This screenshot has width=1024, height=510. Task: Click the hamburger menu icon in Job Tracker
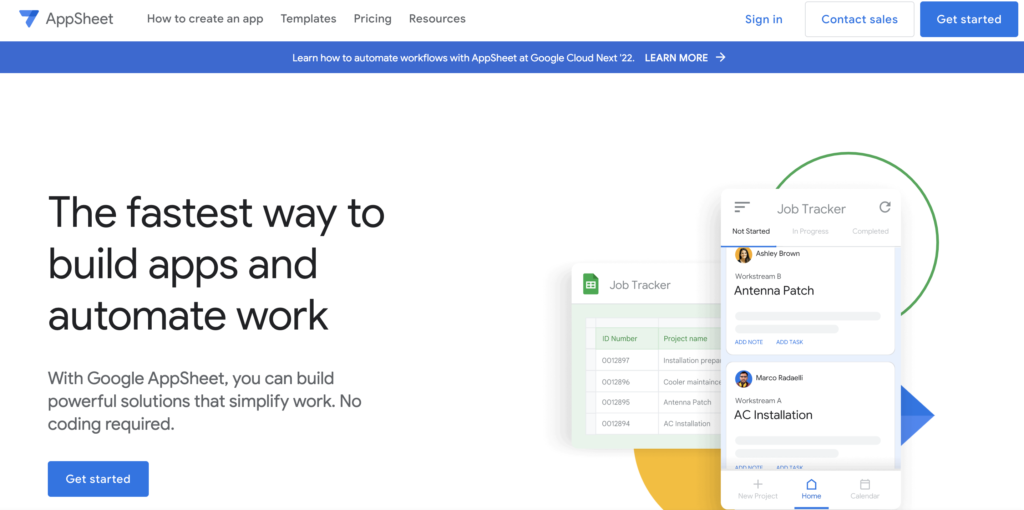742,208
